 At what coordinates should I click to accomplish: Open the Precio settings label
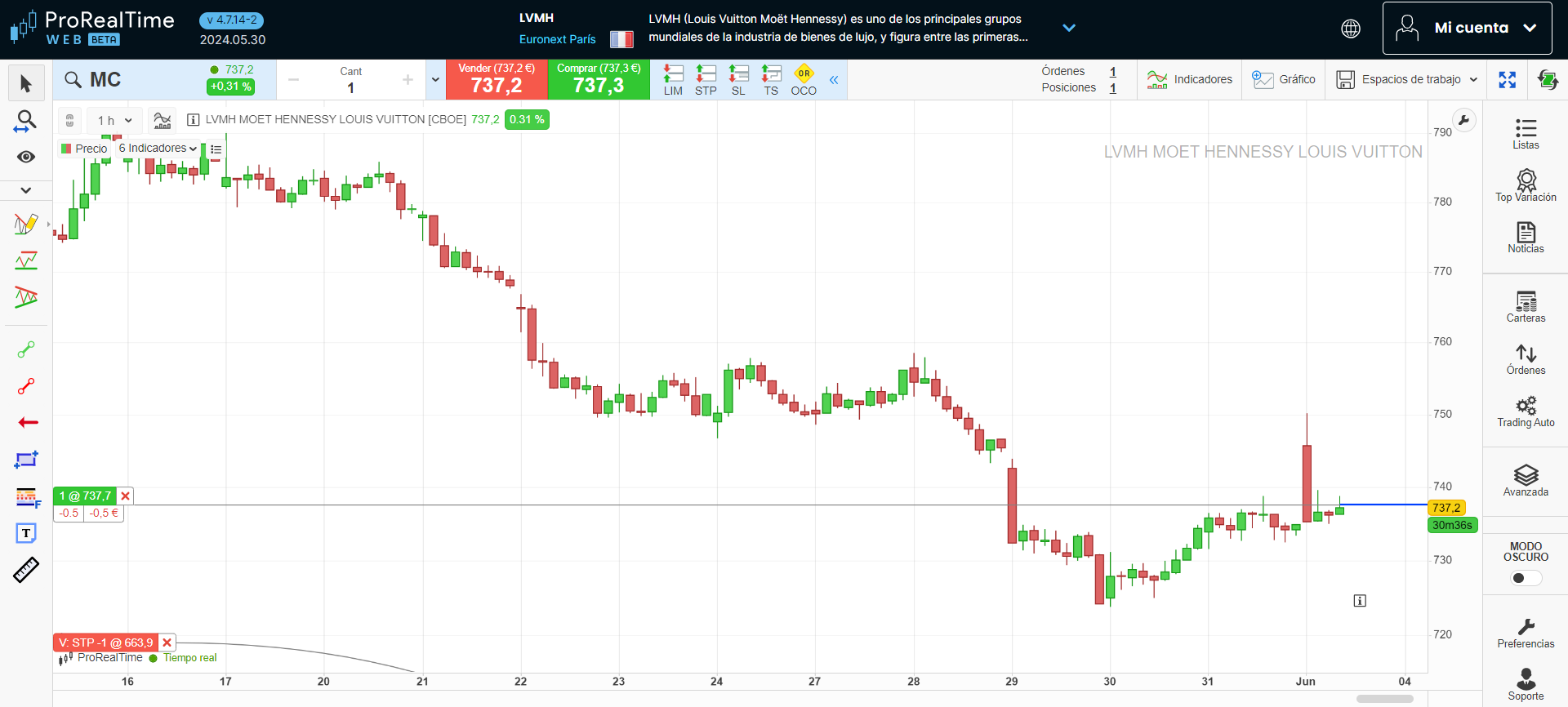point(83,149)
